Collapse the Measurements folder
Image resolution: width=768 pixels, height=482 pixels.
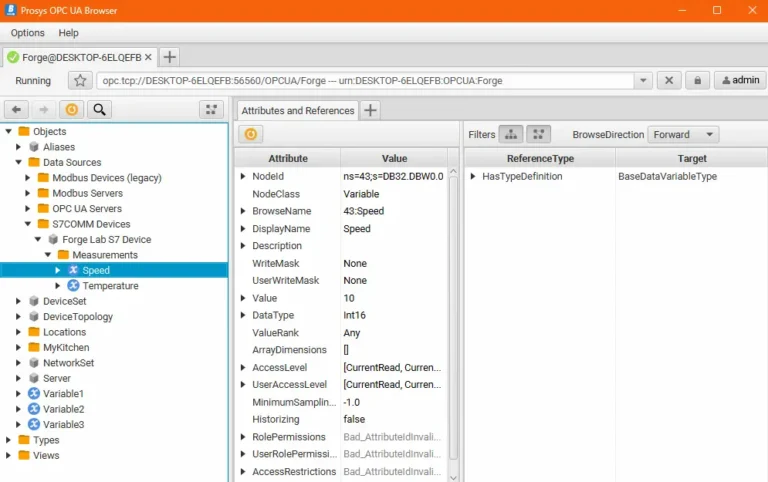(x=48, y=255)
